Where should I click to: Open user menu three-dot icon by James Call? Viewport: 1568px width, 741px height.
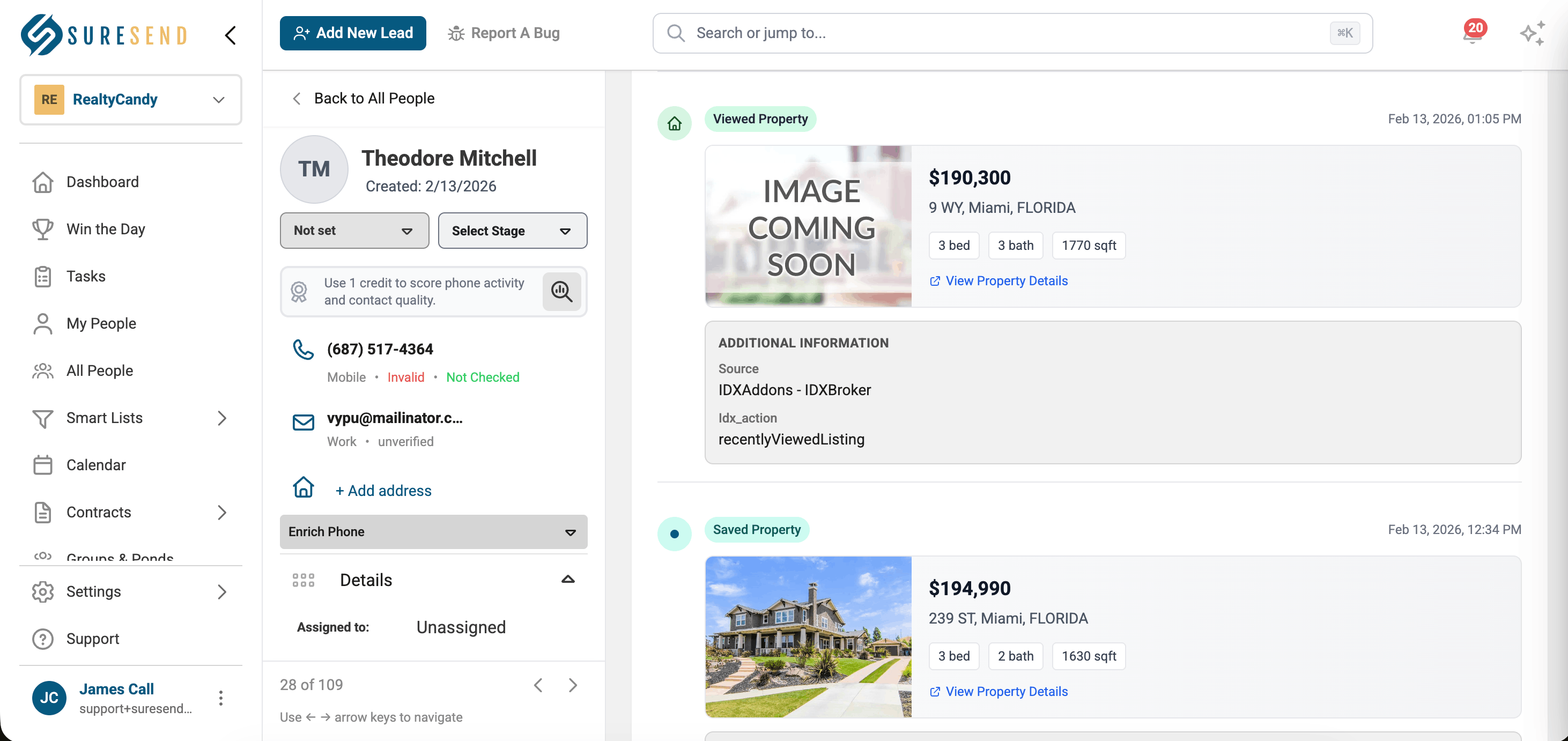click(x=221, y=698)
